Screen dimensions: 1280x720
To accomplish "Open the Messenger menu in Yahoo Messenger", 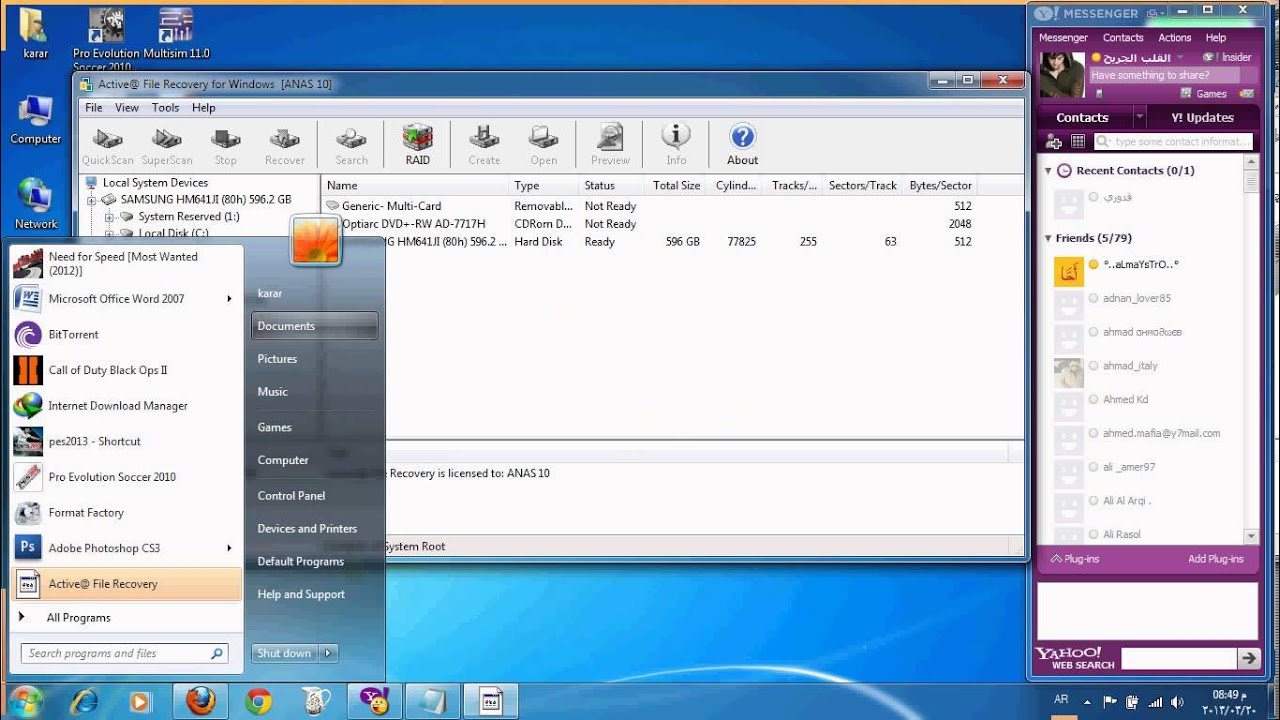I will (x=1063, y=38).
